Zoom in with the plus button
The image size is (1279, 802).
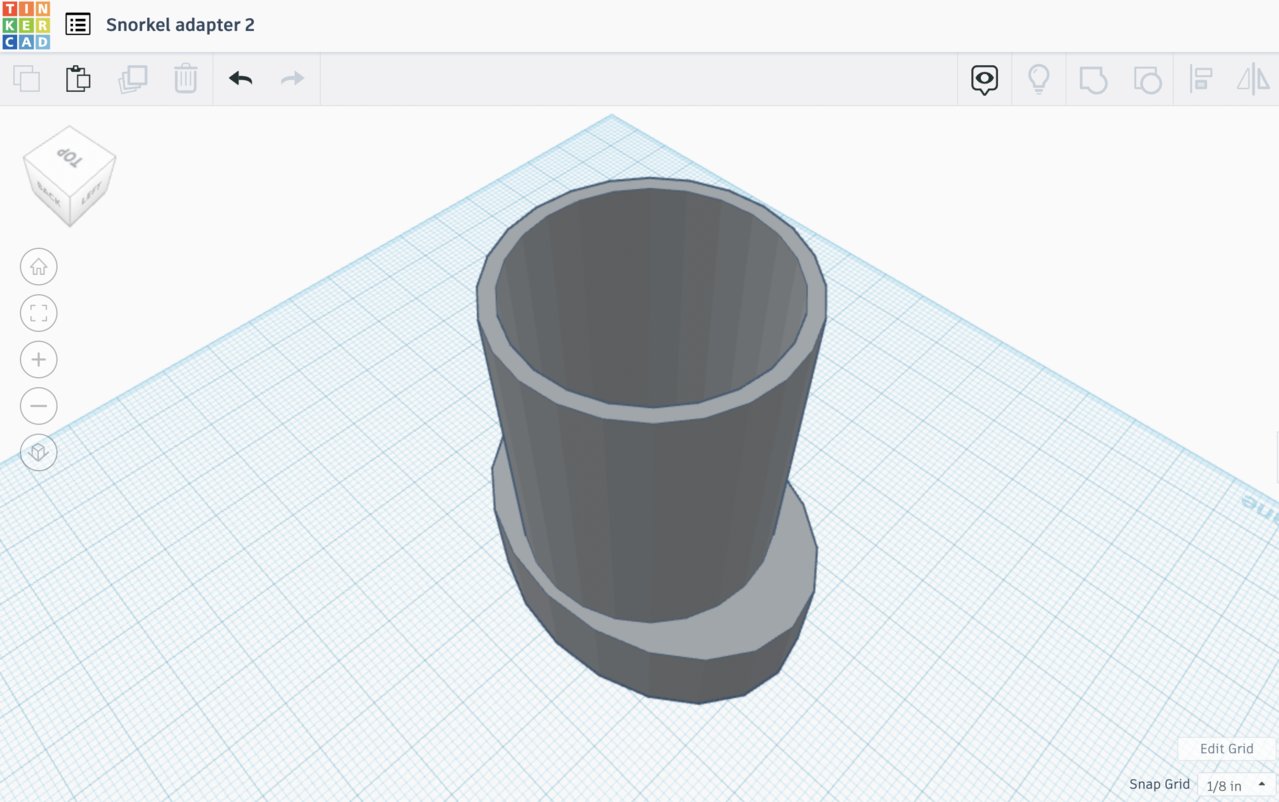tap(39, 360)
